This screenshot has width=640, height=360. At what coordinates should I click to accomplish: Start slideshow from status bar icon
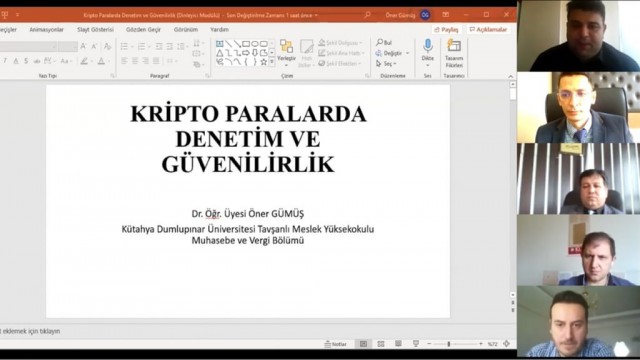[416, 344]
